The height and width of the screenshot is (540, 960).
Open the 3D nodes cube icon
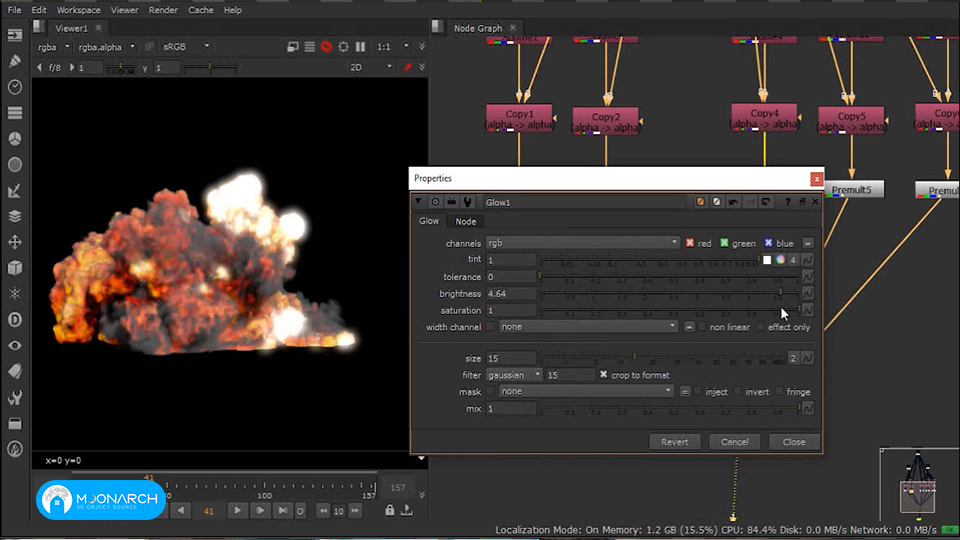(15, 268)
